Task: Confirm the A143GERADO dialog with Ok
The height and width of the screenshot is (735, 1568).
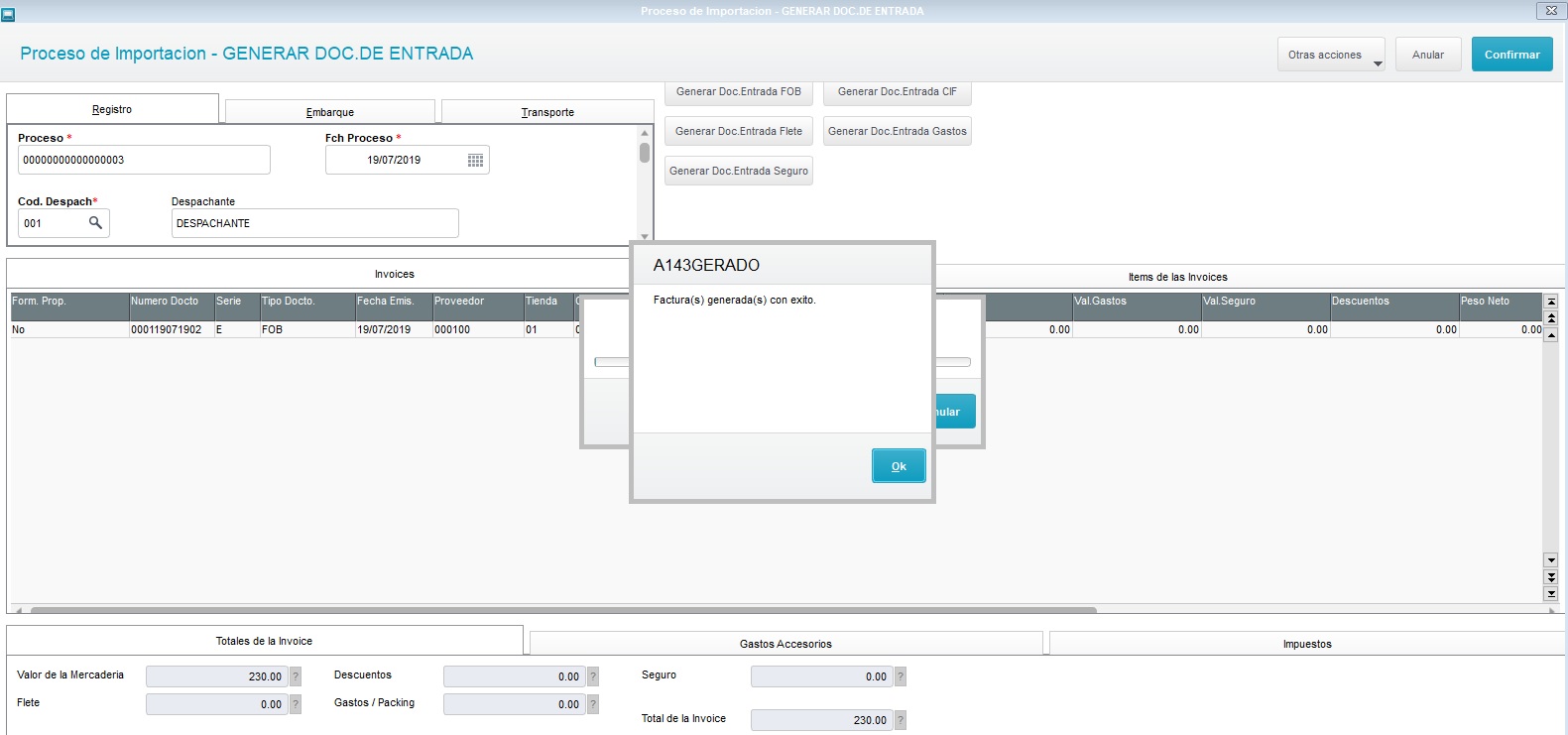Action: 899,466
